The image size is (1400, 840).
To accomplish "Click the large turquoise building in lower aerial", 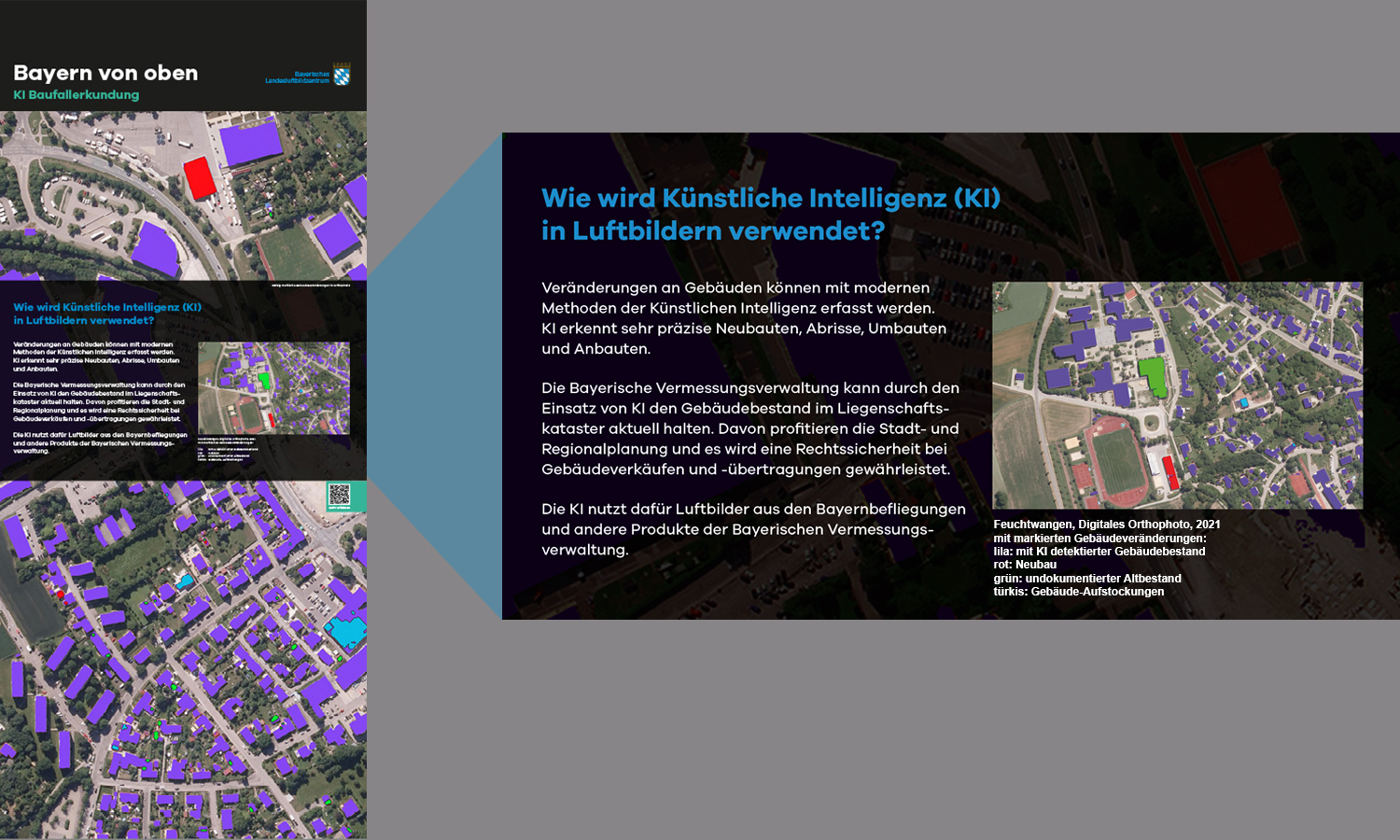I will click(347, 629).
